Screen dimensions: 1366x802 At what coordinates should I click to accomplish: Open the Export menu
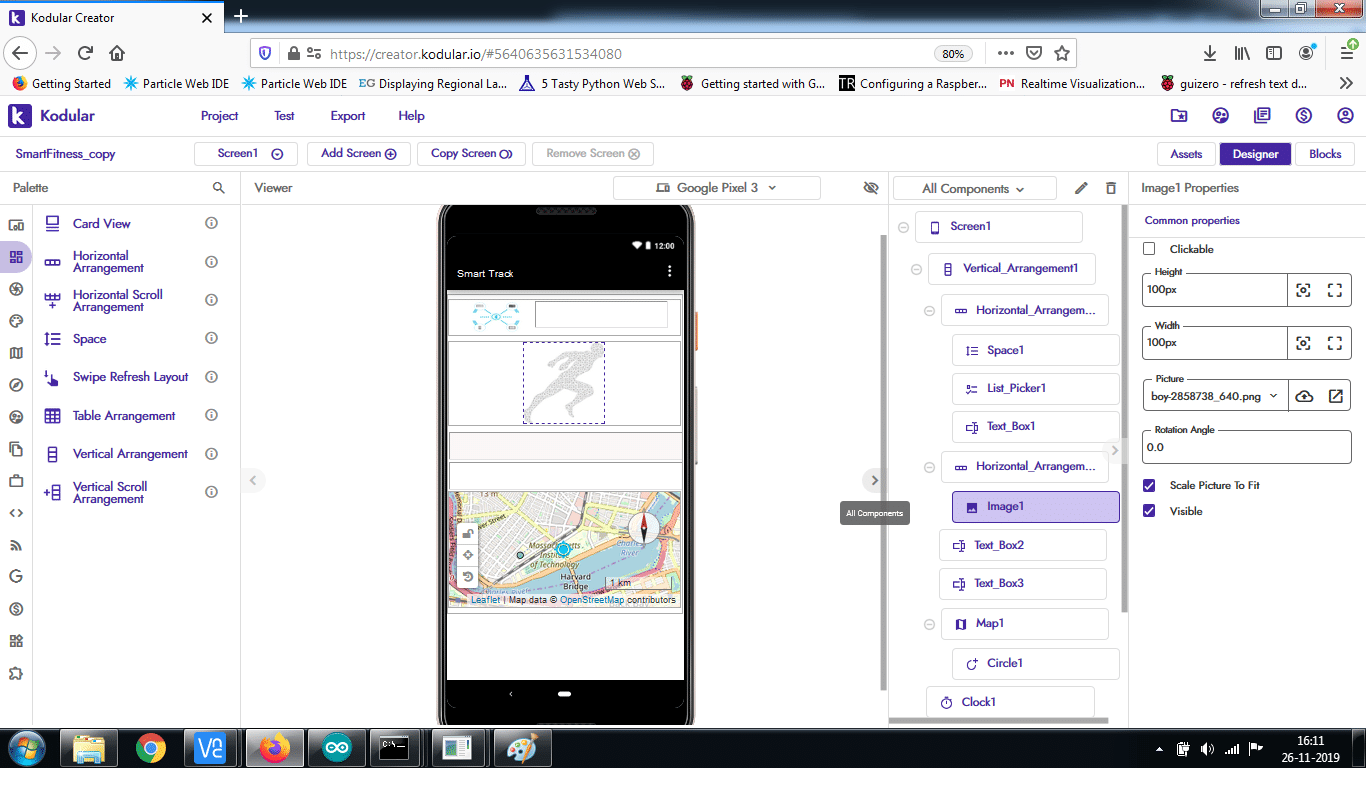[347, 116]
